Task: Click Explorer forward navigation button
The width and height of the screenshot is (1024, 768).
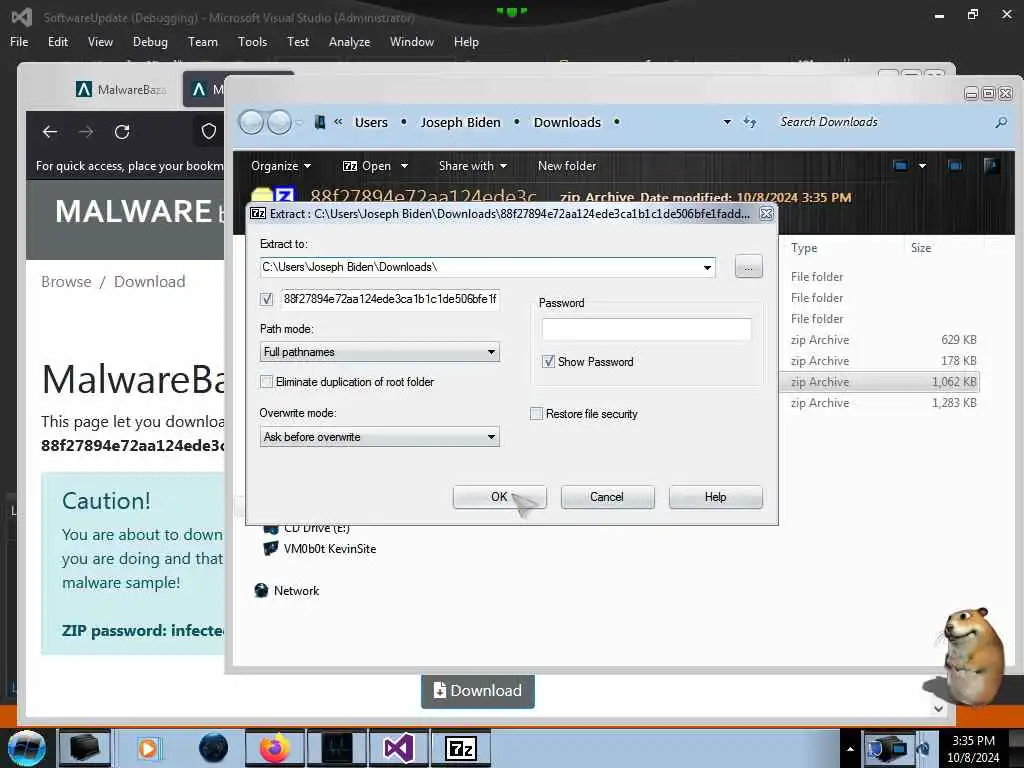Action: pos(280,122)
